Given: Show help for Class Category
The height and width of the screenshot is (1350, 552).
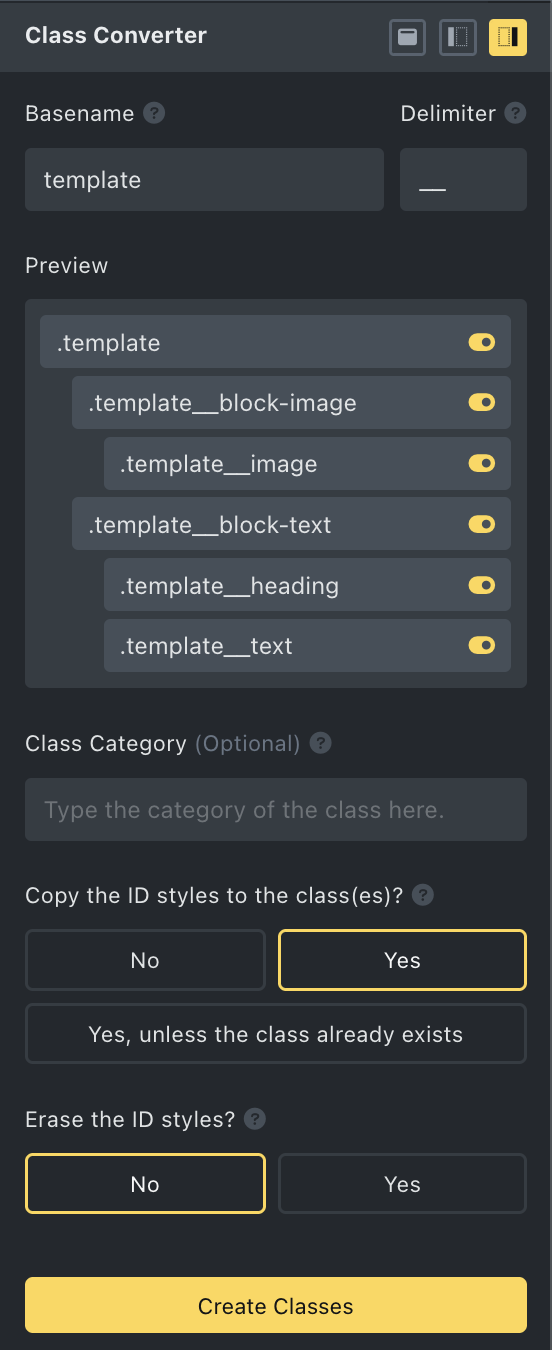Looking at the screenshot, I should tap(321, 743).
